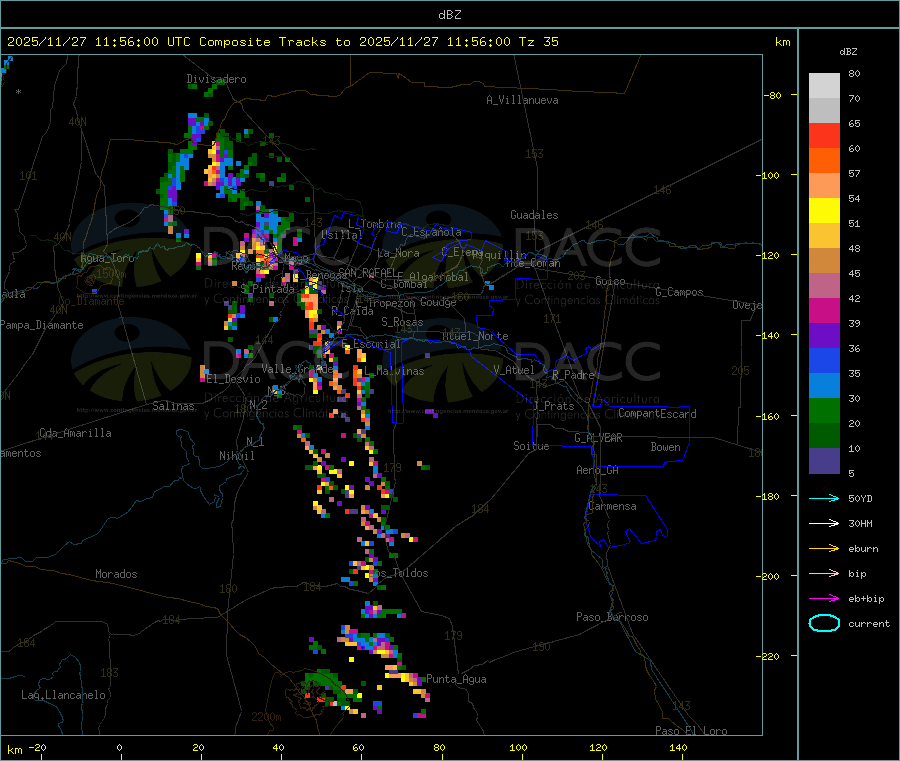Click the Salinas map label

[x=173, y=406]
